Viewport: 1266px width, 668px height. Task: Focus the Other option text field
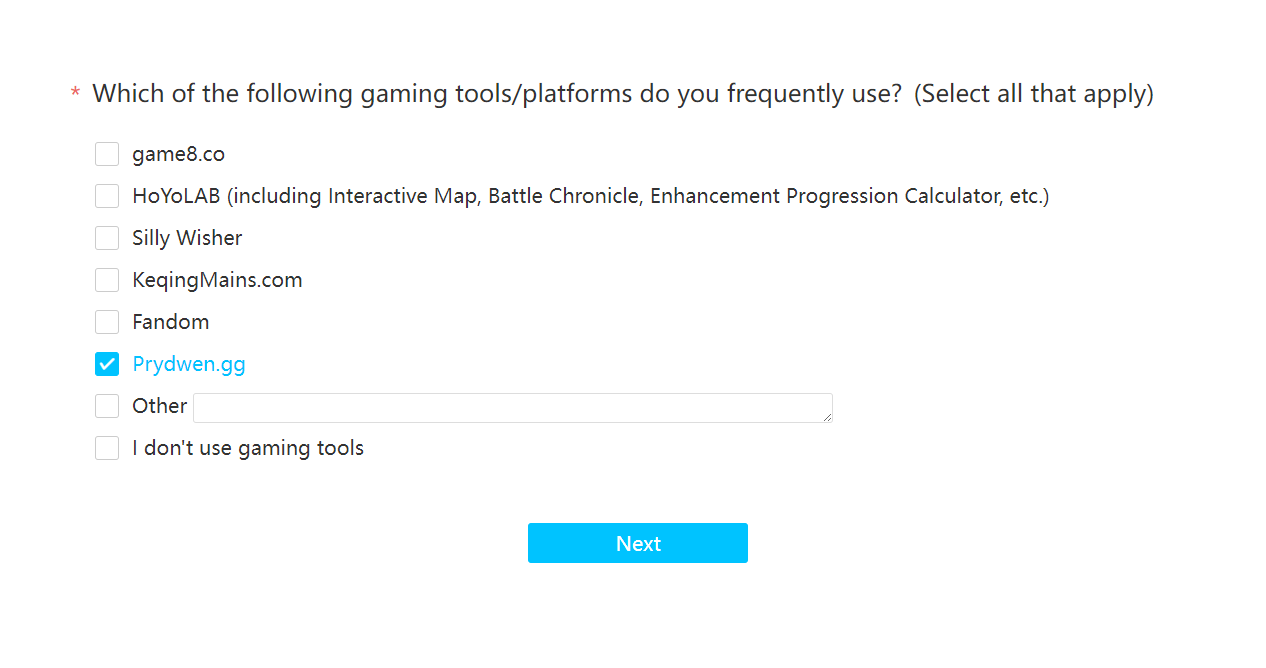tap(513, 408)
